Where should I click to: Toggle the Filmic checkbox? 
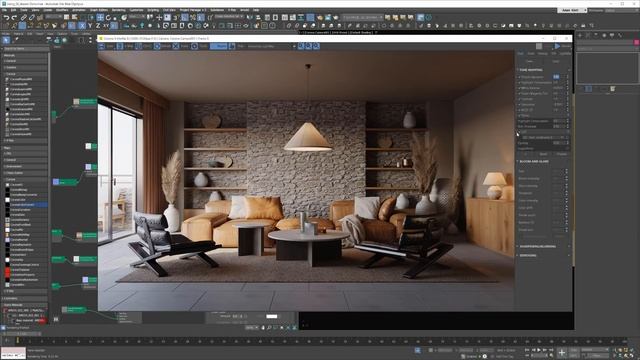519,116
